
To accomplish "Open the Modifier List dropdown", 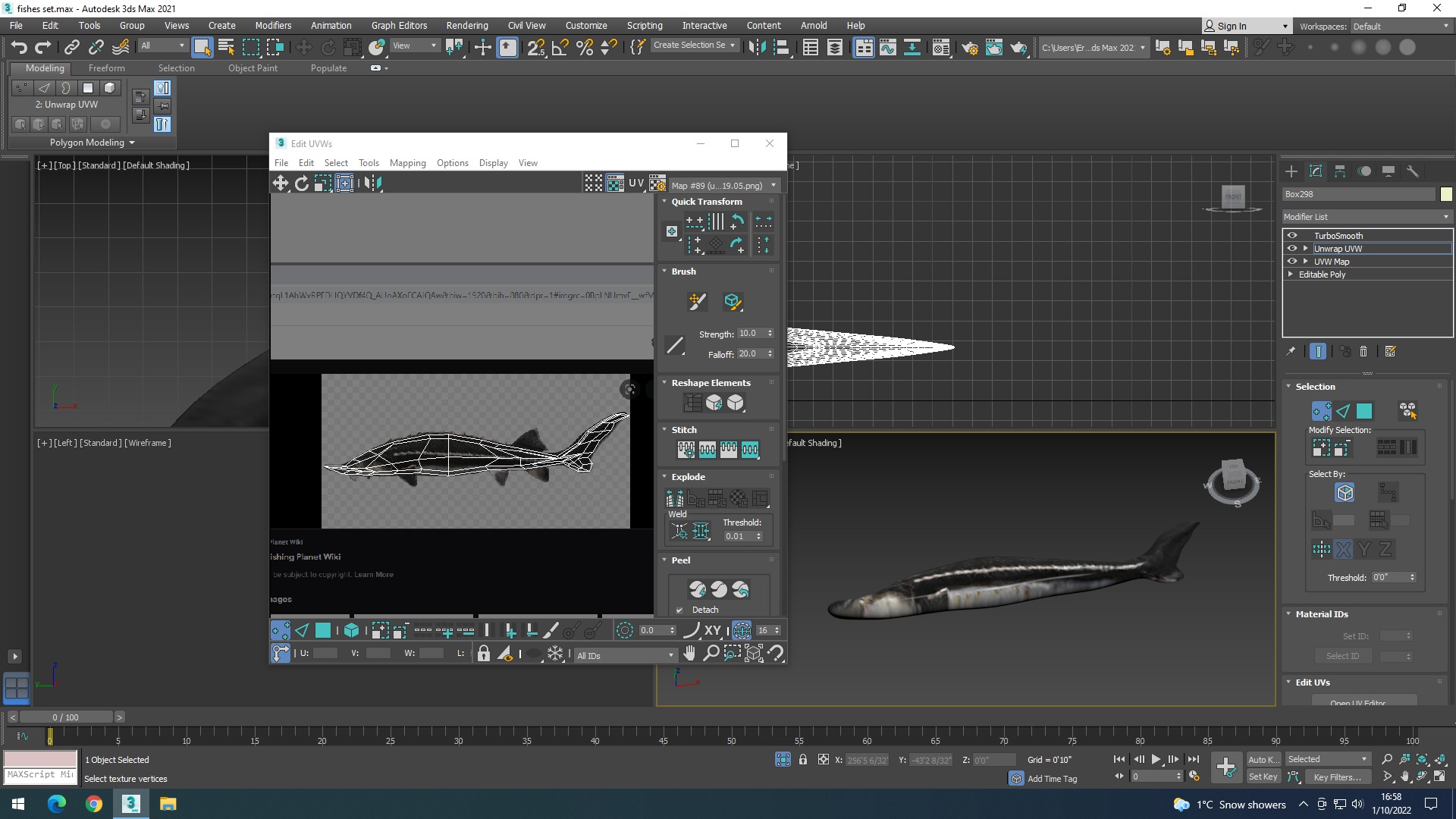I will [x=1367, y=217].
